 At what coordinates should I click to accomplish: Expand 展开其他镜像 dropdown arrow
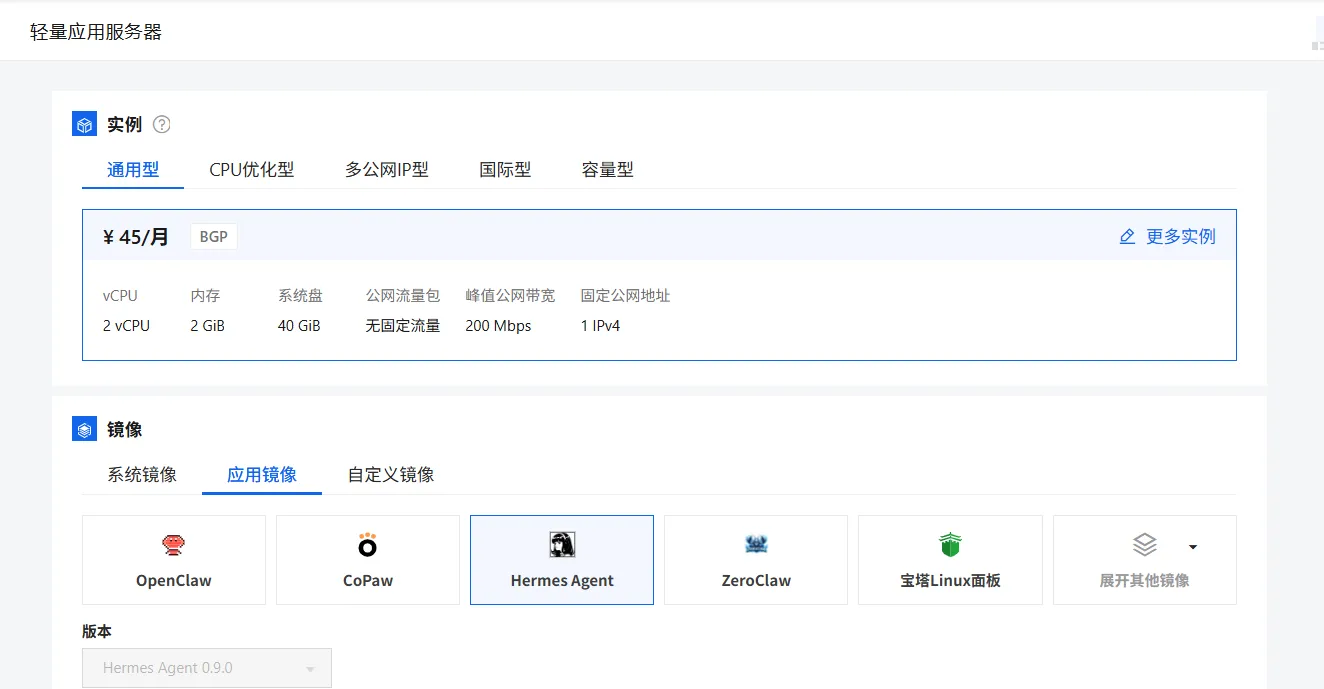tap(1192, 547)
